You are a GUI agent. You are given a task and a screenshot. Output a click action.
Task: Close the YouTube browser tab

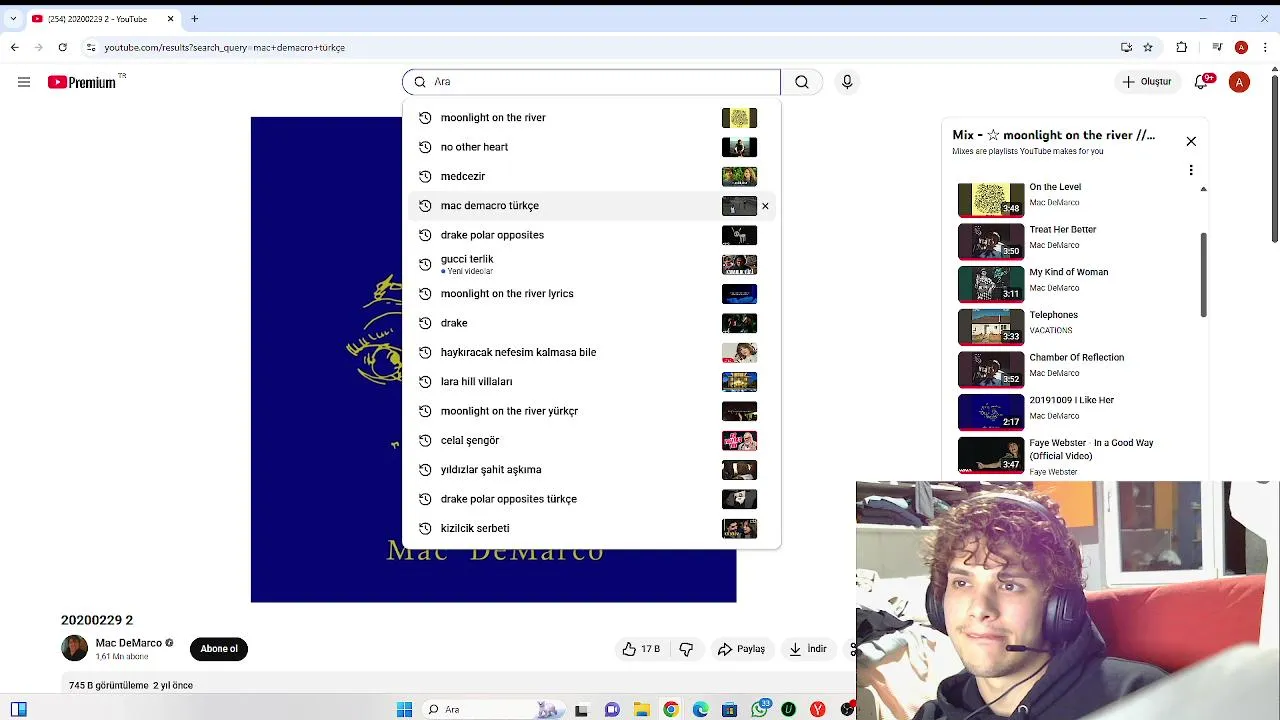pyautogui.click(x=170, y=19)
